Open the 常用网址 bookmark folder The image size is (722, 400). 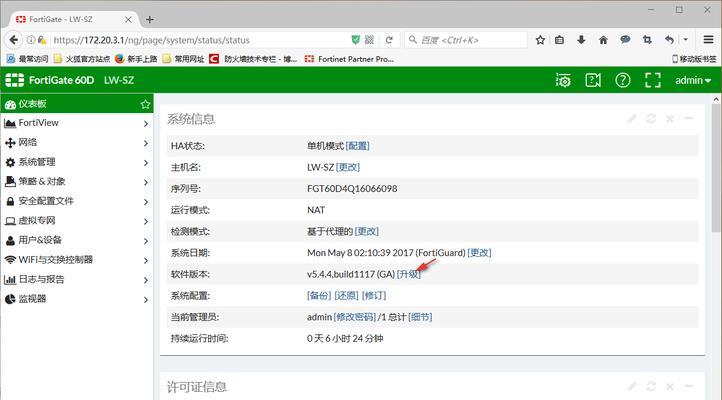coord(183,59)
